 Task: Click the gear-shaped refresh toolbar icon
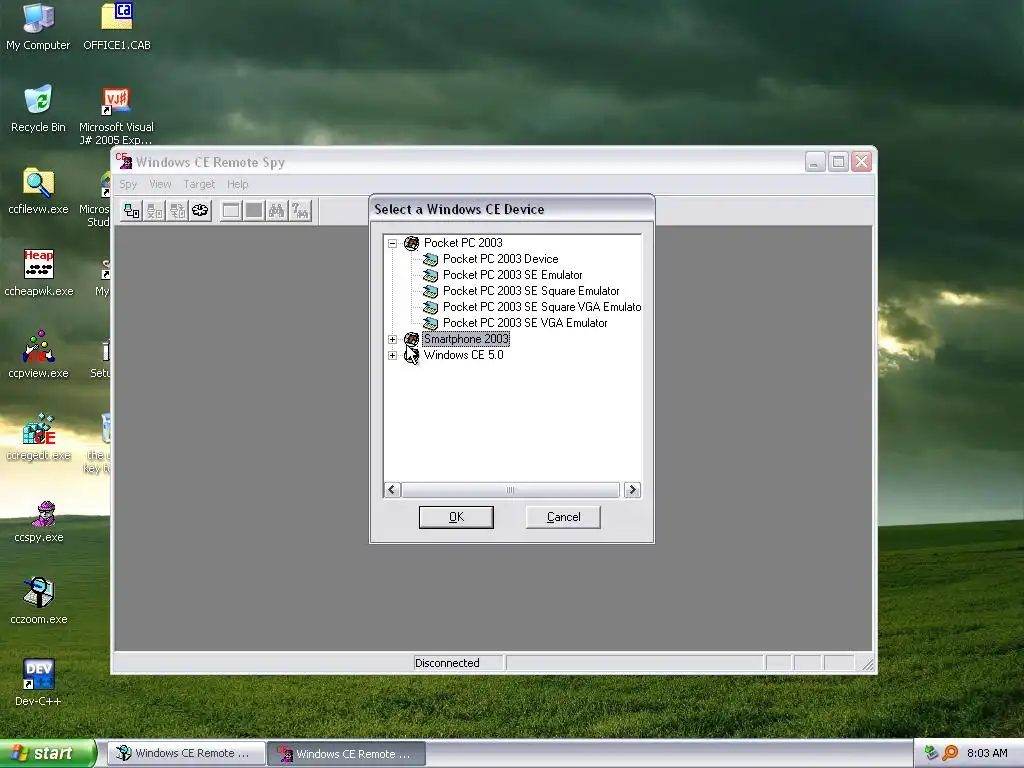[200, 210]
